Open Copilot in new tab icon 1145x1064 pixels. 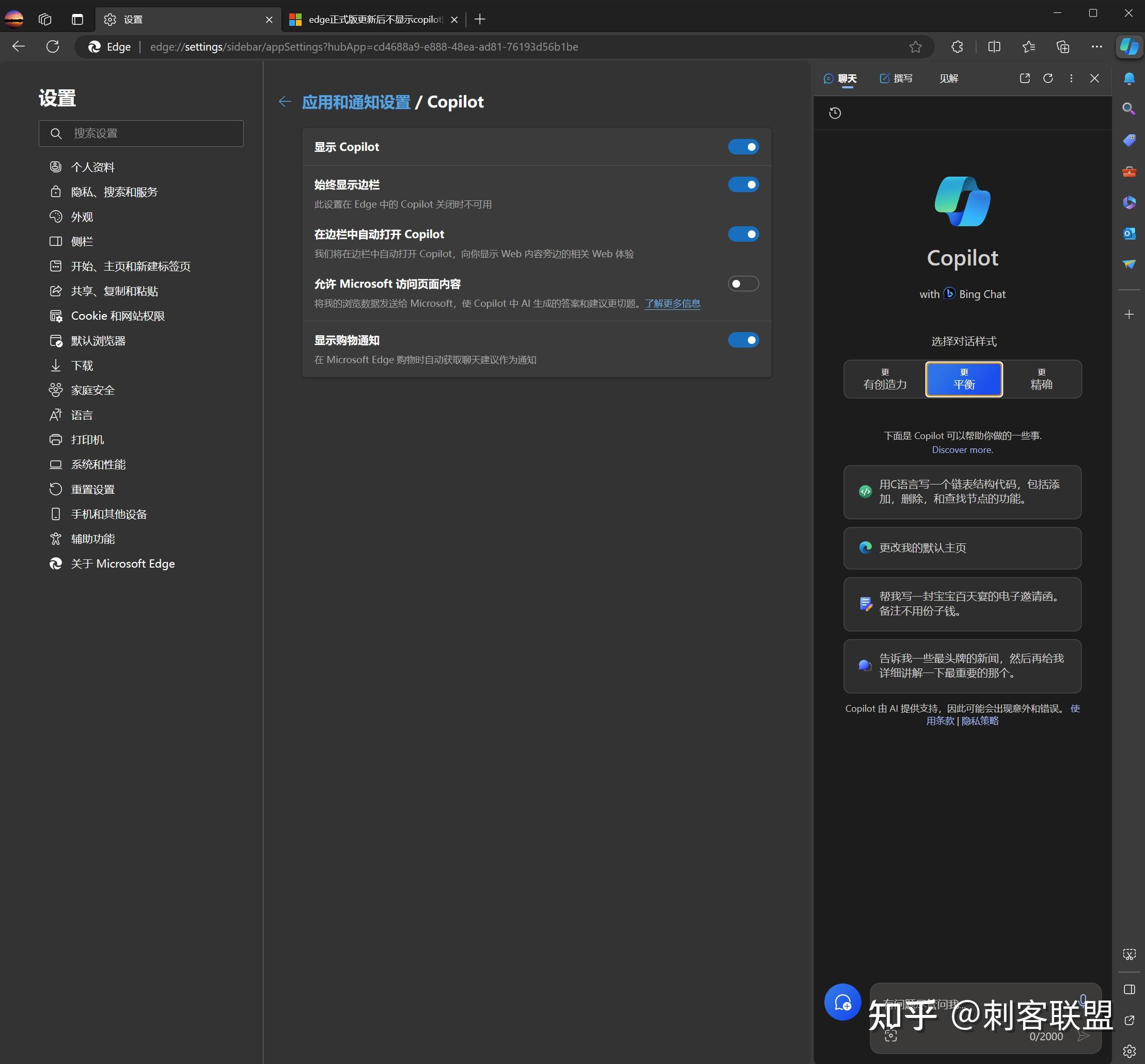click(1025, 79)
